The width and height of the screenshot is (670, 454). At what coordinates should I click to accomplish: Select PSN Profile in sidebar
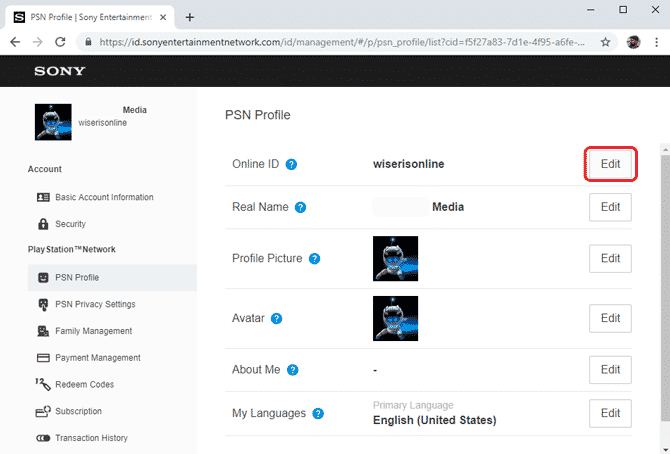point(112,277)
